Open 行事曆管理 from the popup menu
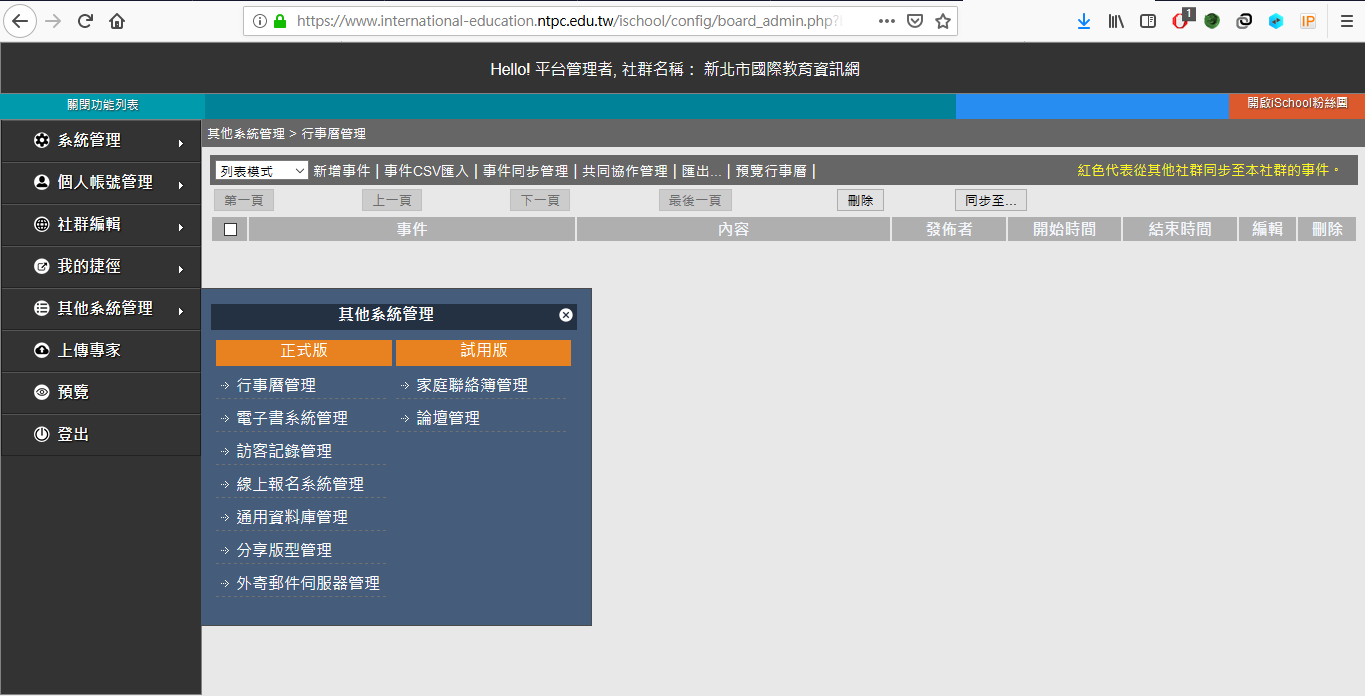This screenshot has height=696, width=1365. 276,385
